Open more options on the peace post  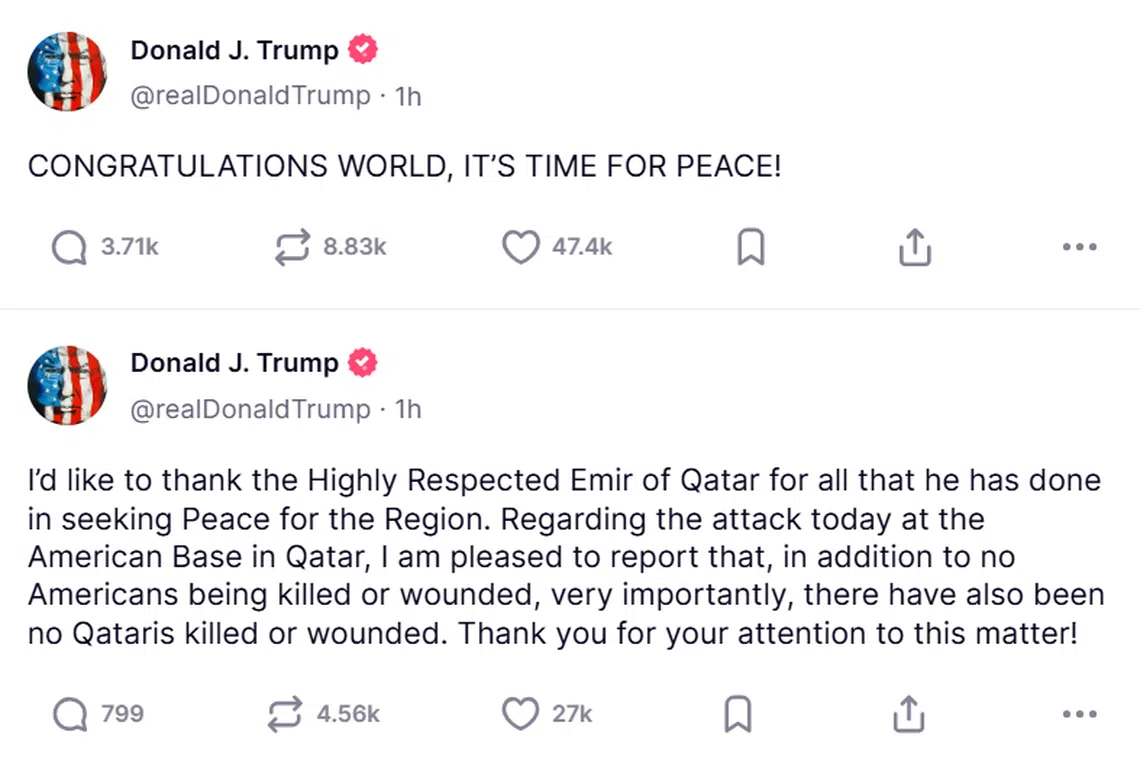tap(1080, 247)
